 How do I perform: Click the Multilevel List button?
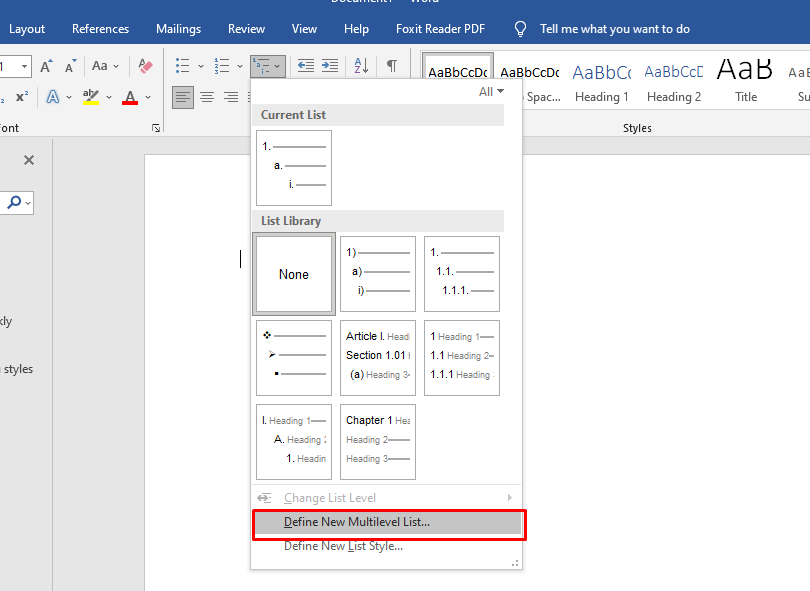point(268,66)
